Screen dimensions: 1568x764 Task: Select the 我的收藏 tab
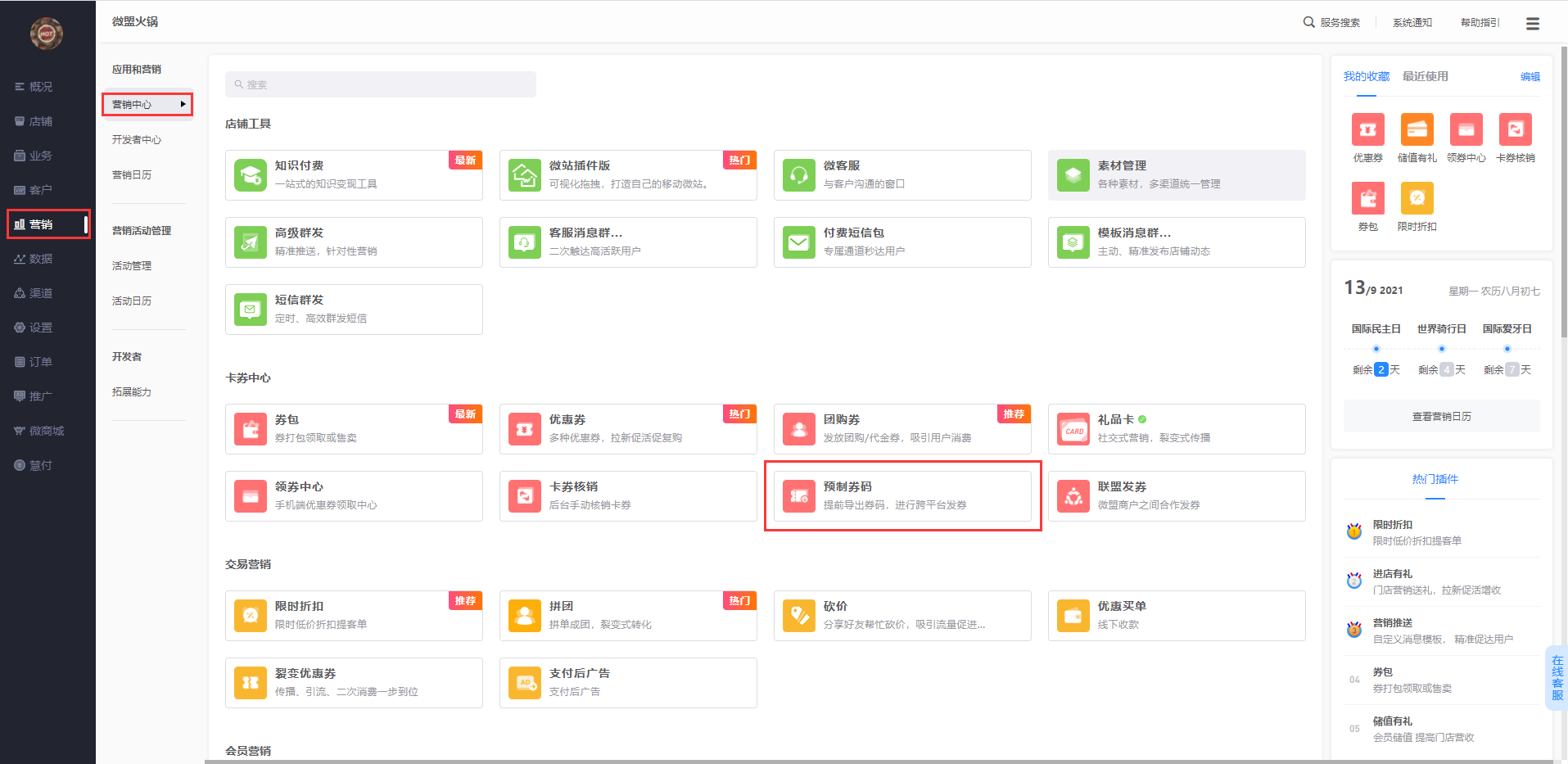click(1366, 76)
